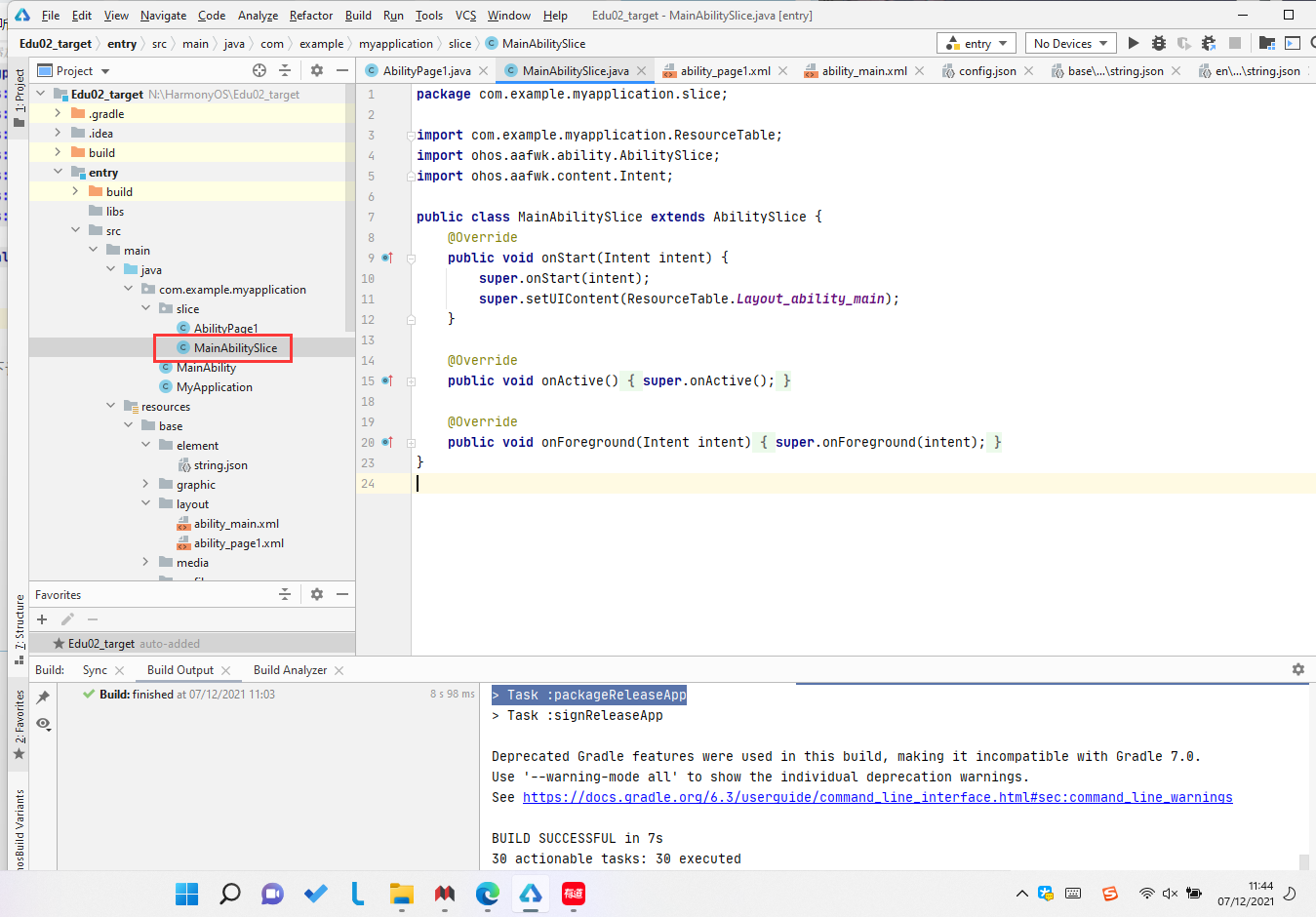Click the override gutter icon on line 20
Screen dimensions: 1316x917
387,442
